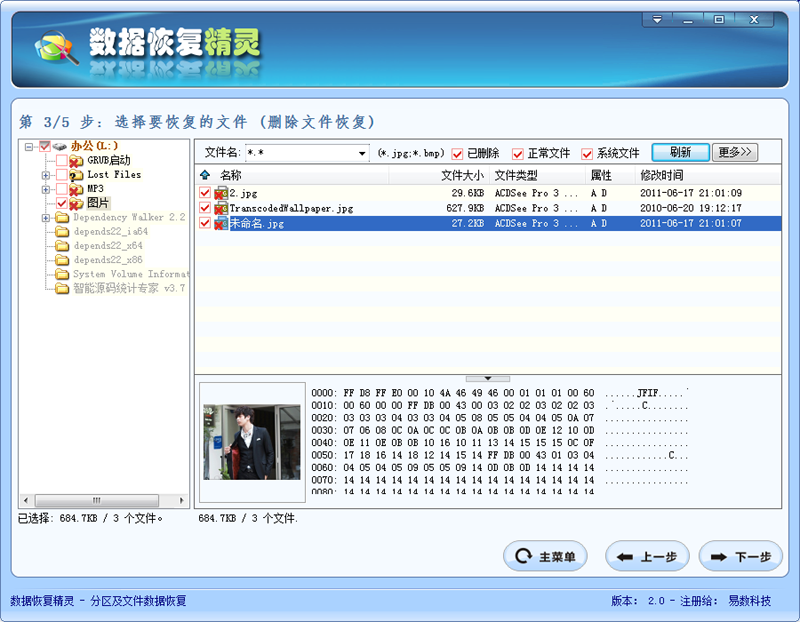The image size is (800, 622).
Task: Click the 图片 deleted folder icon
Action: [x=76, y=203]
